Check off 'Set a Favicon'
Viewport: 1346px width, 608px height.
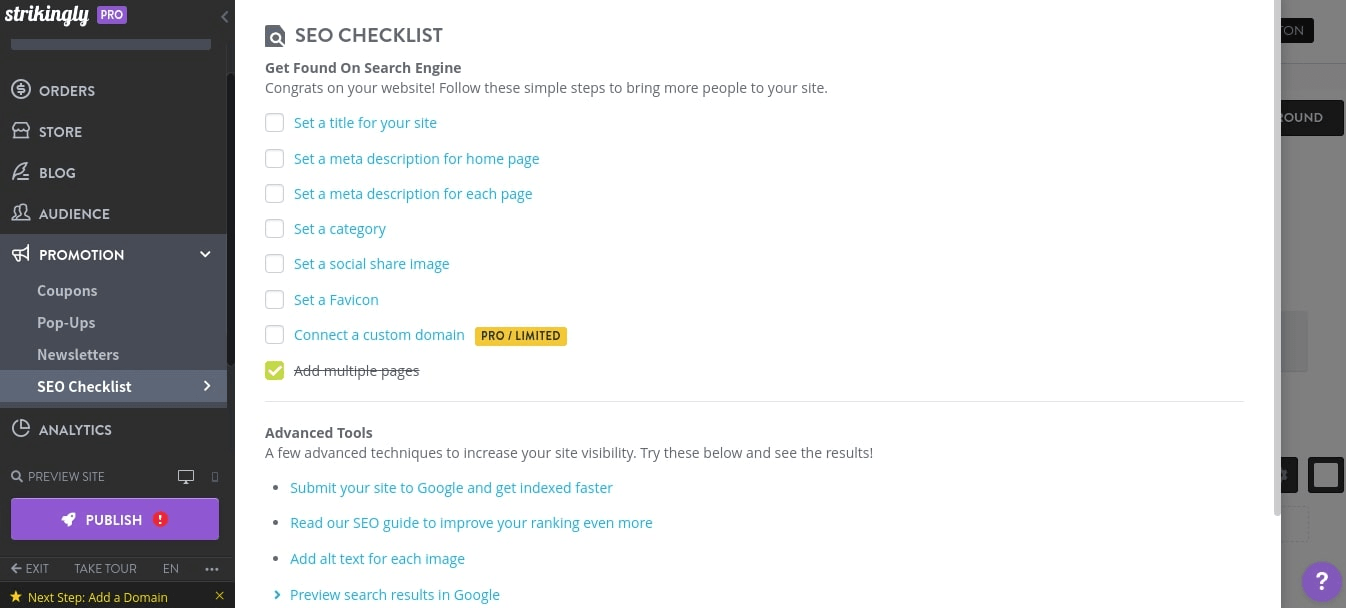274,299
